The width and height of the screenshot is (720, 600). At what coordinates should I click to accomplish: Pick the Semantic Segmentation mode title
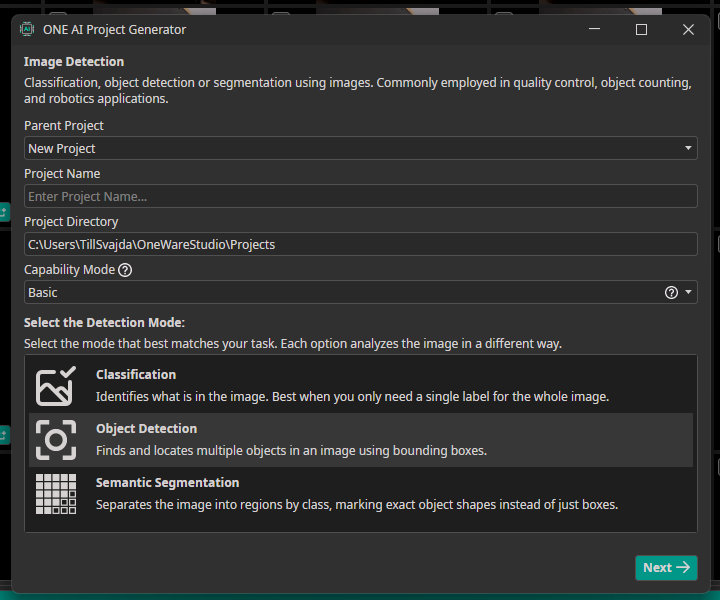(167, 483)
